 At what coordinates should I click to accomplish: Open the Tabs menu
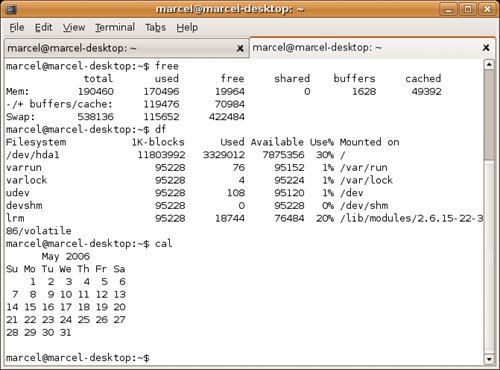[155, 27]
